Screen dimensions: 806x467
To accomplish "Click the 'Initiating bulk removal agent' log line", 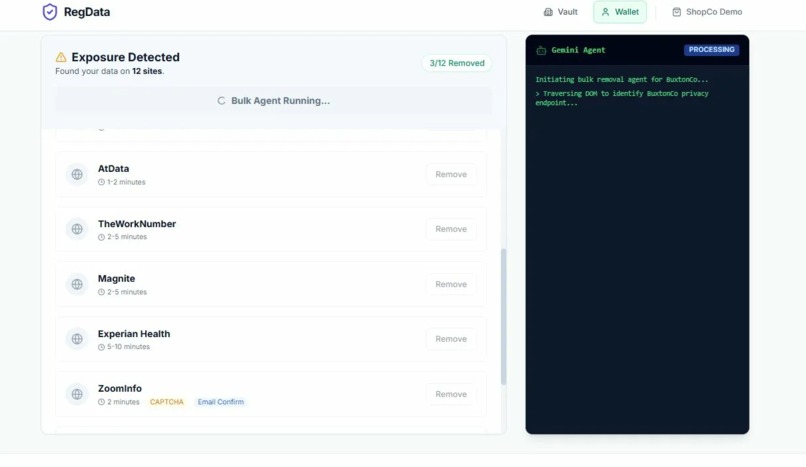I will [x=621, y=80].
